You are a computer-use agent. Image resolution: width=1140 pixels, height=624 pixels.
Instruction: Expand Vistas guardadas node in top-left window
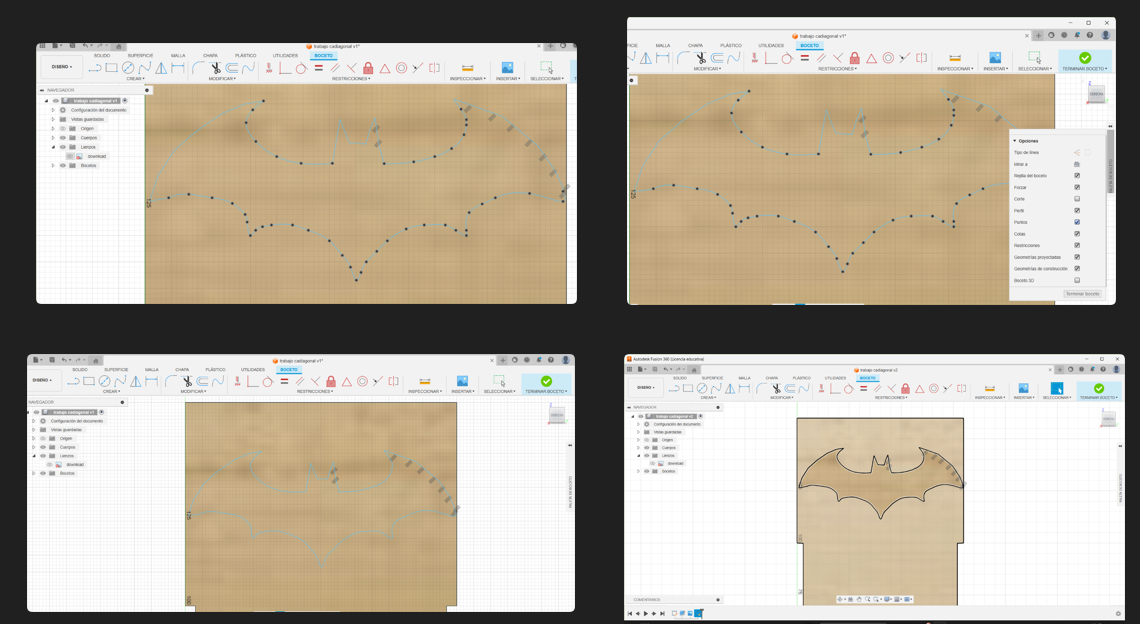click(x=53, y=119)
